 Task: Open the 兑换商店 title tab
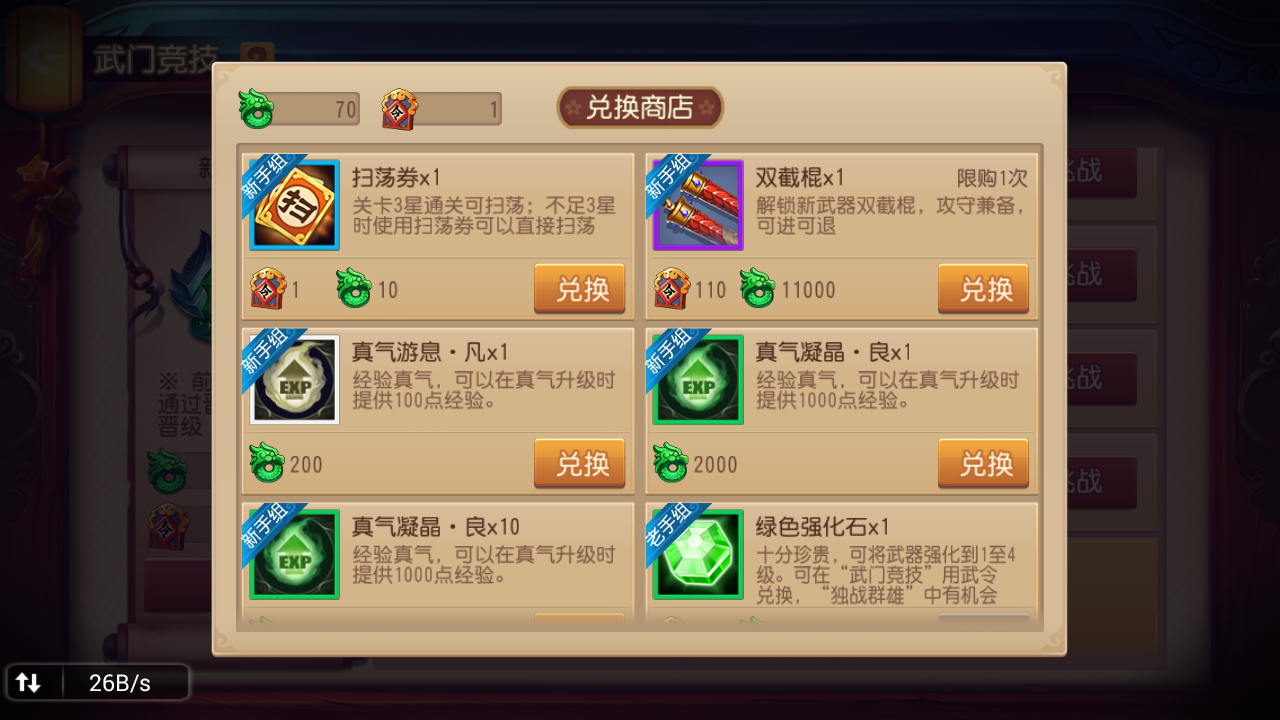pyautogui.click(x=640, y=108)
